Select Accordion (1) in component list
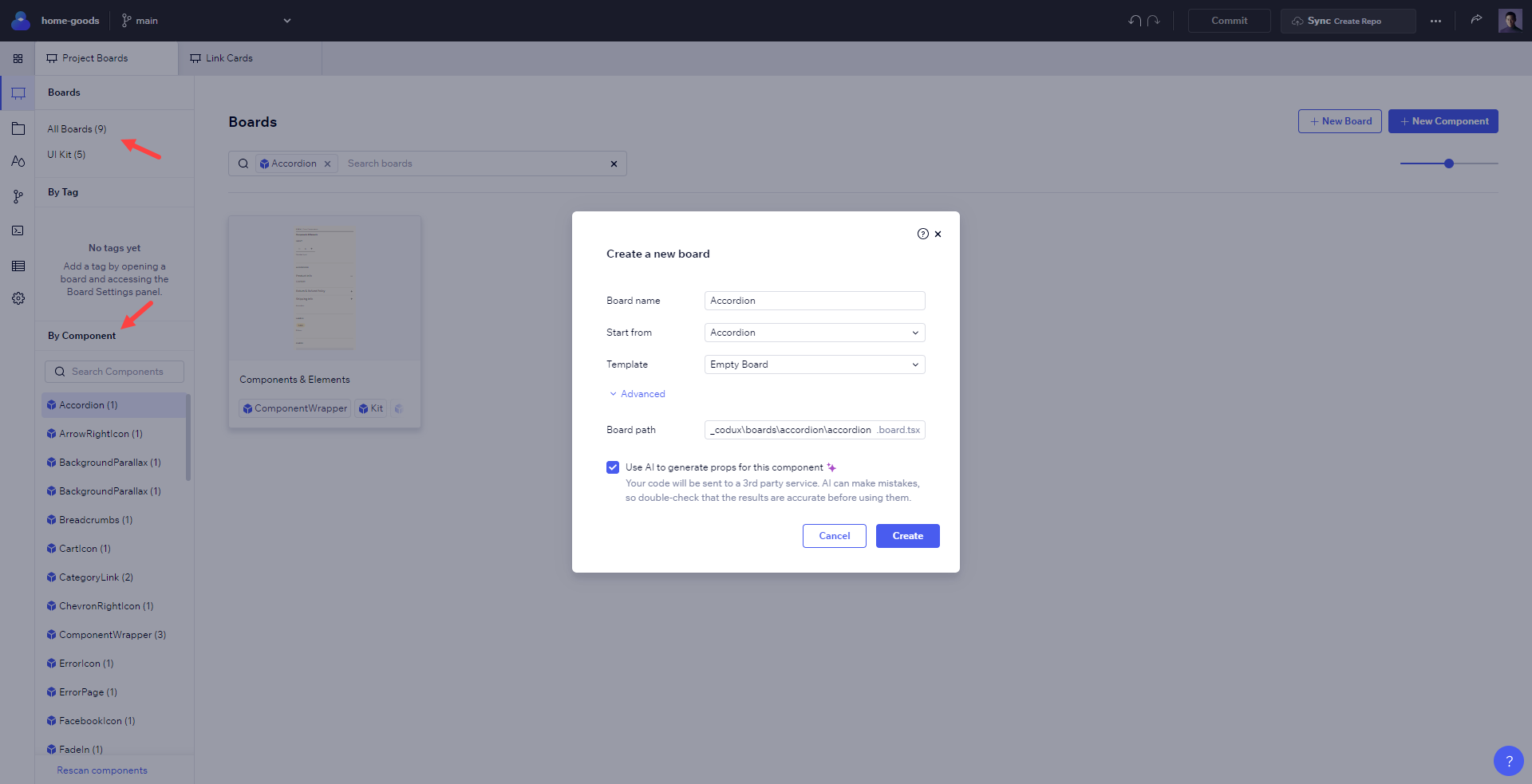 pos(113,405)
